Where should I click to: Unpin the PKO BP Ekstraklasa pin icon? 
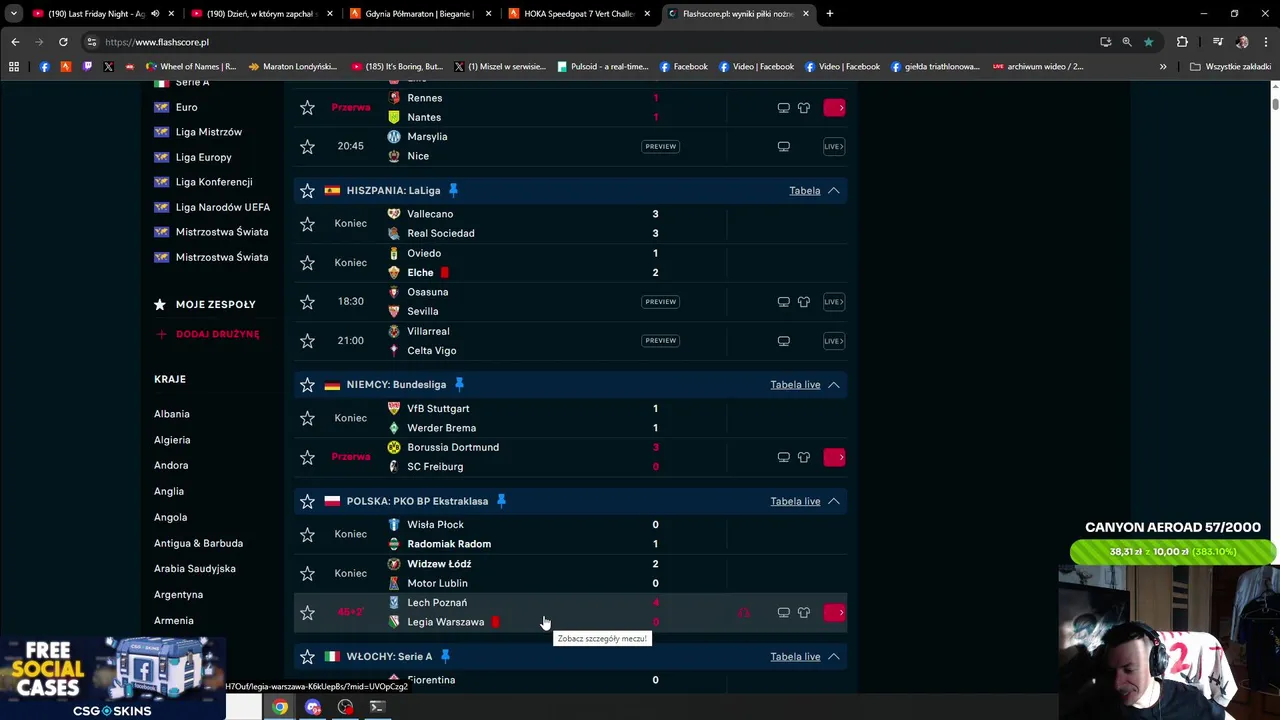pos(501,501)
